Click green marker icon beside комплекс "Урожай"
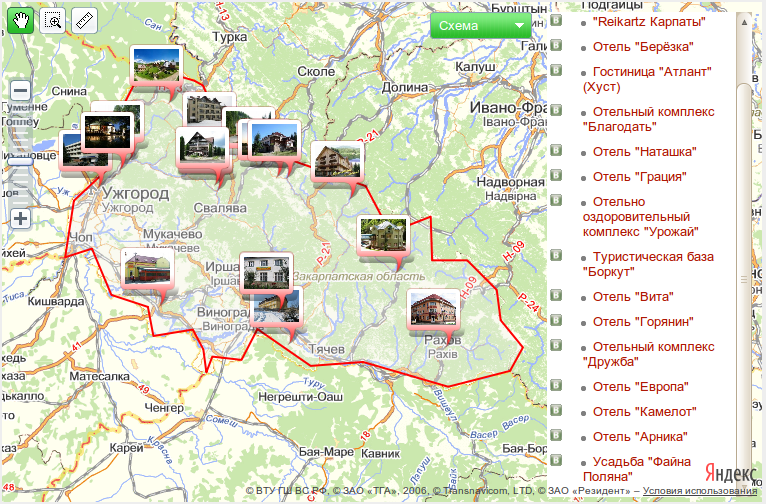Viewport: 766px width, 504px height. tap(556, 200)
